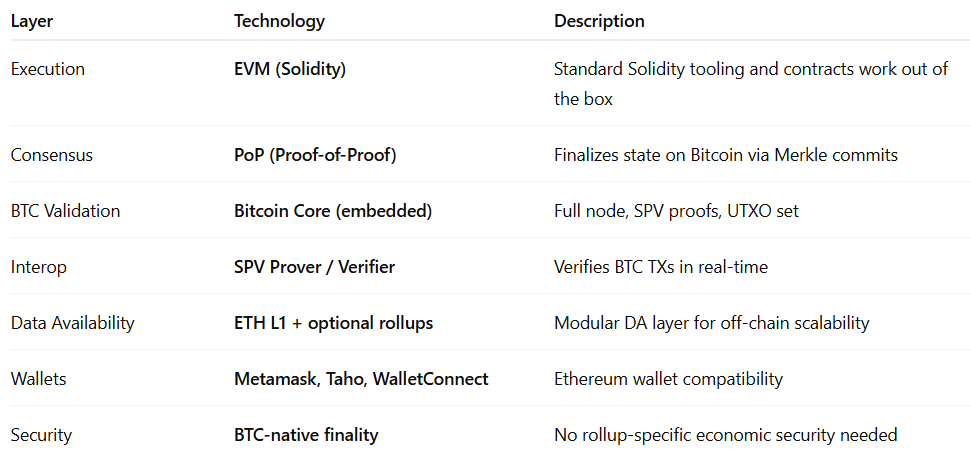This screenshot has height=472, width=970.
Task: Click the Metamask, Taho, WalletConnect entry
Action: pyautogui.click(x=361, y=379)
